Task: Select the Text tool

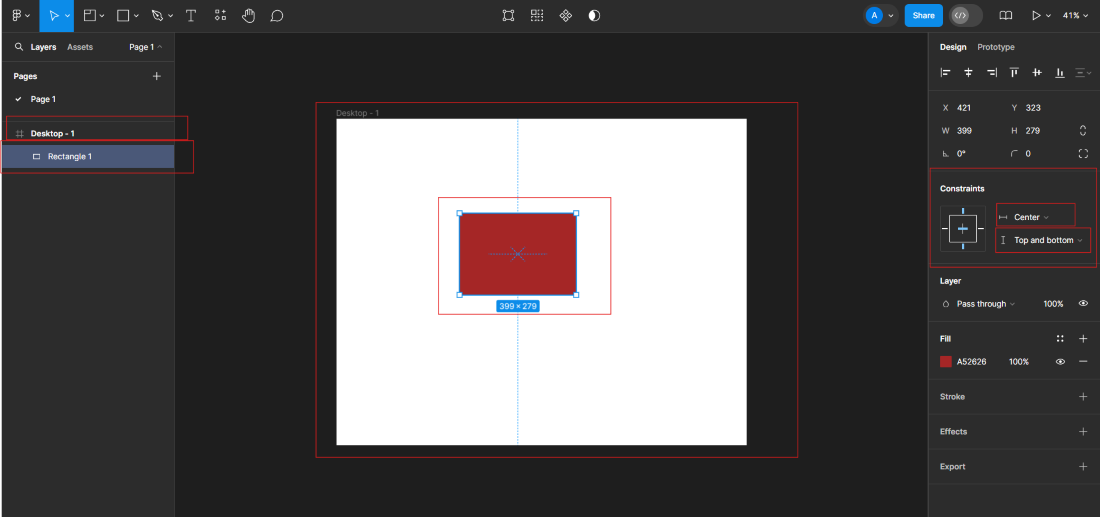Action: coord(191,15)
